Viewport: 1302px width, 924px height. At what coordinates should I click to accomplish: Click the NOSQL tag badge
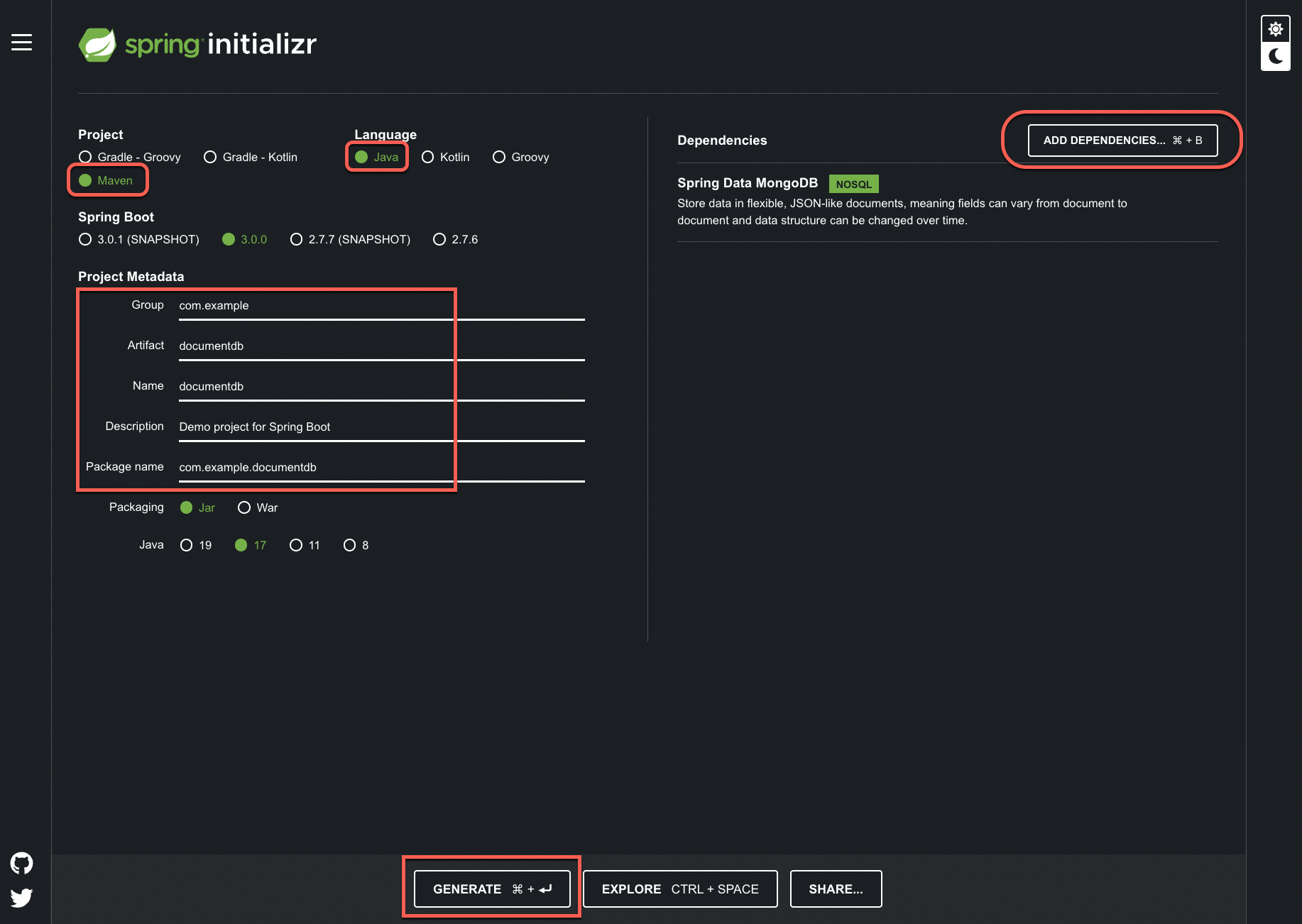(x=853, y=184)
